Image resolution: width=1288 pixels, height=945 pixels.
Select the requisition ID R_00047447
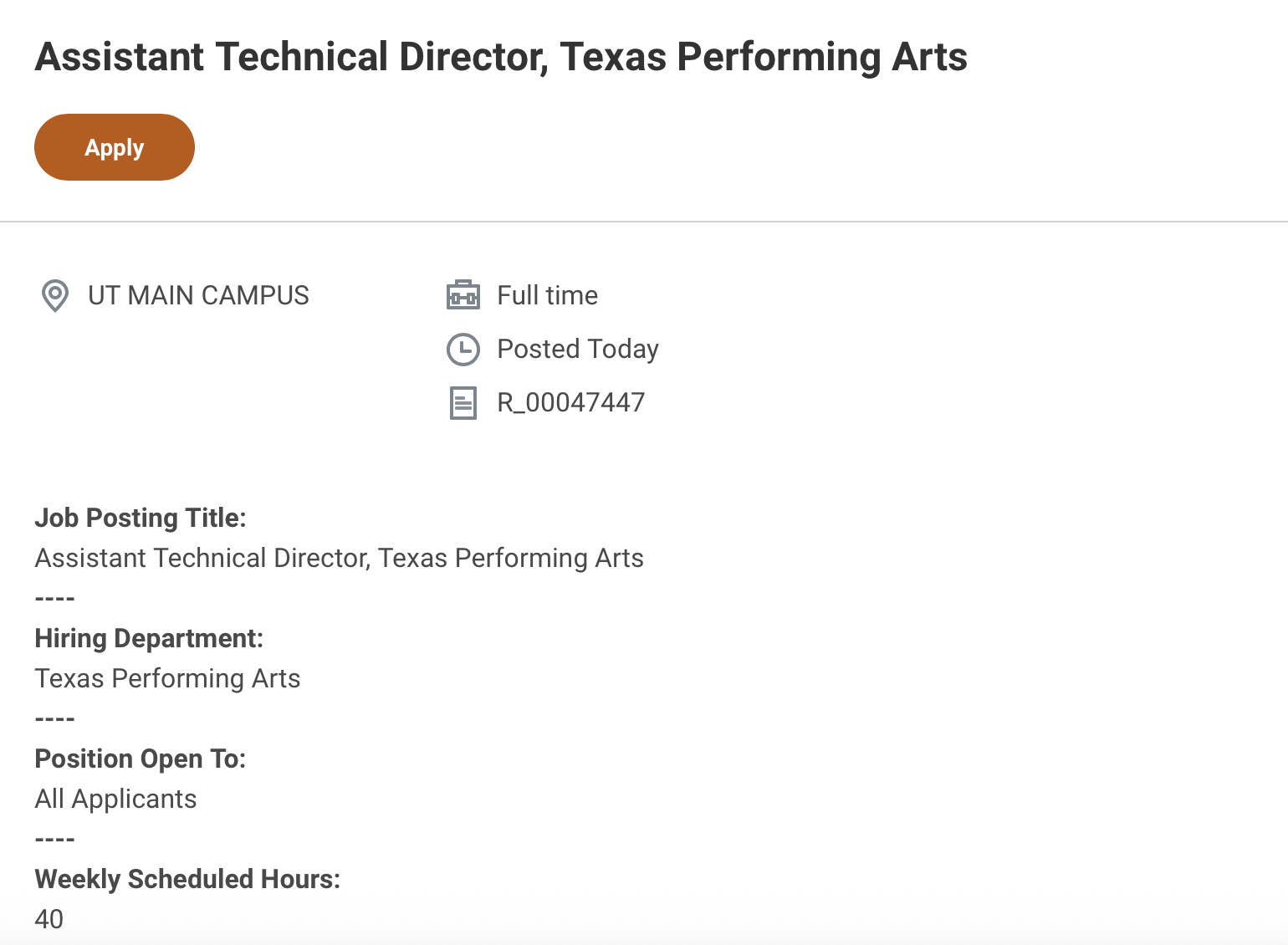click(571, 402)
